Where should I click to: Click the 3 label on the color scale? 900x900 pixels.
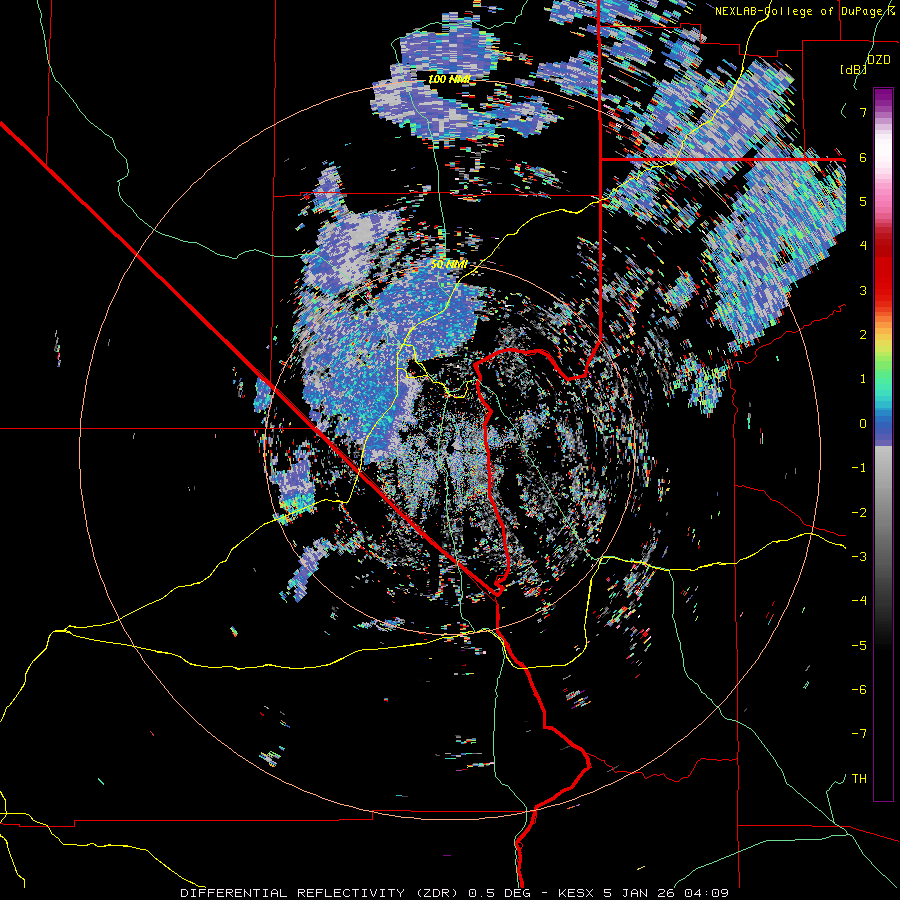[x=863, y=290]
